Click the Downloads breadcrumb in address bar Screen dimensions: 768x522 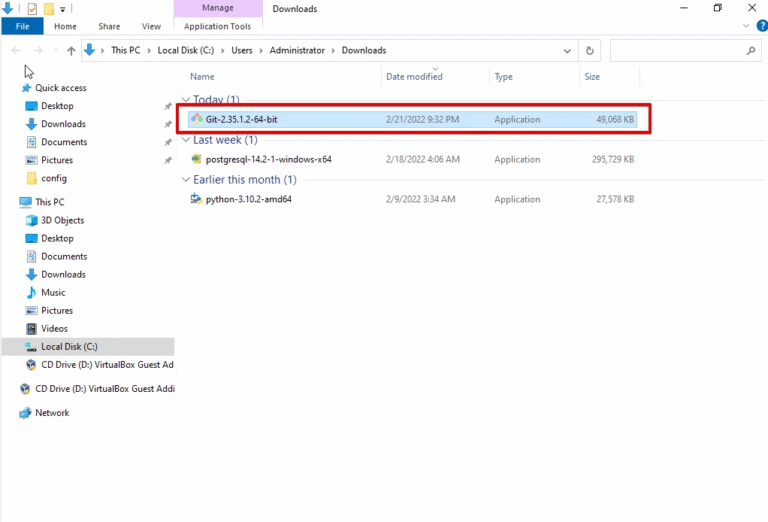364,50
